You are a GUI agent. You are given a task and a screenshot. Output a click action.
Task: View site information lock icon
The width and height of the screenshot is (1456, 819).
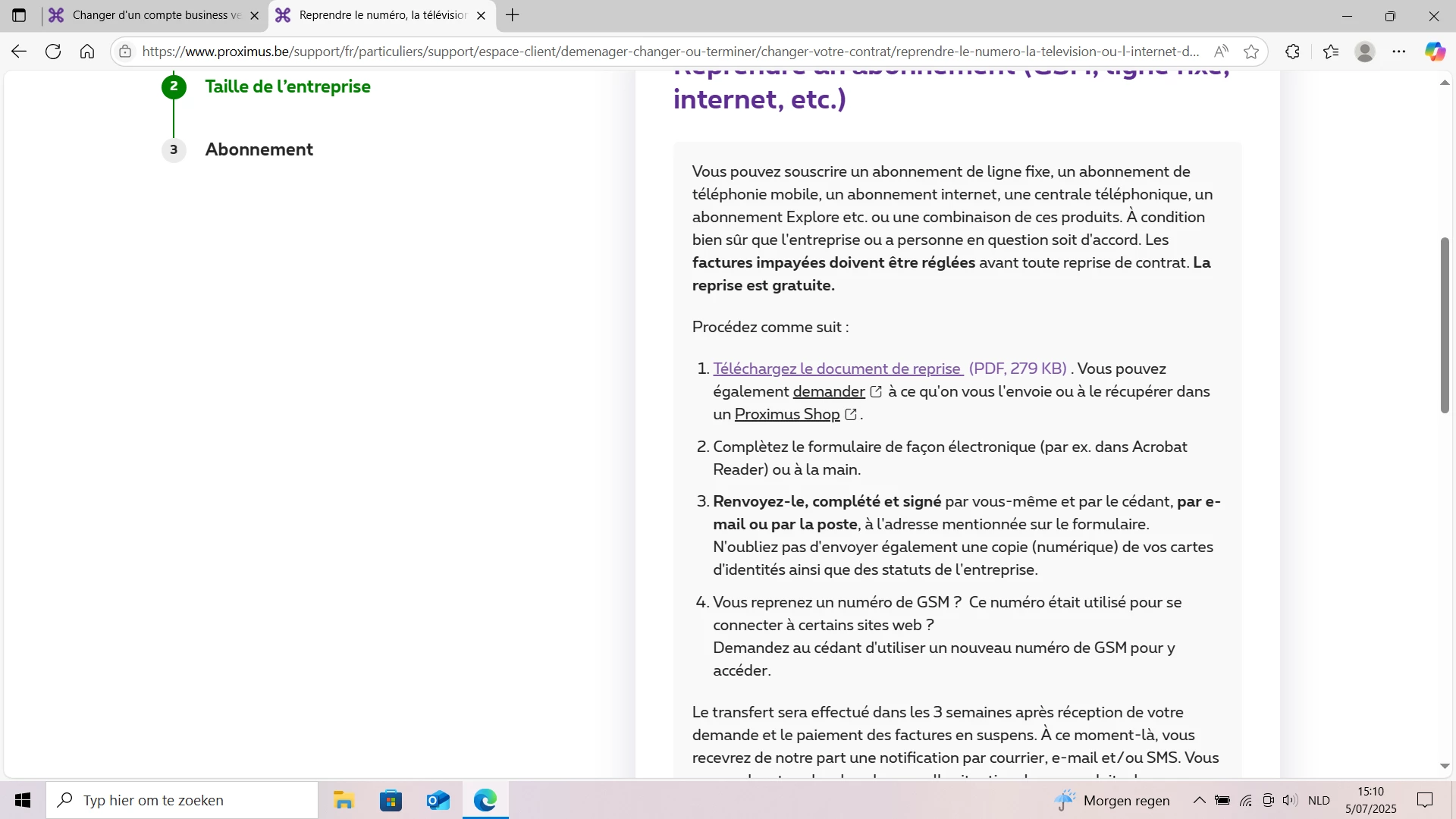125,52
